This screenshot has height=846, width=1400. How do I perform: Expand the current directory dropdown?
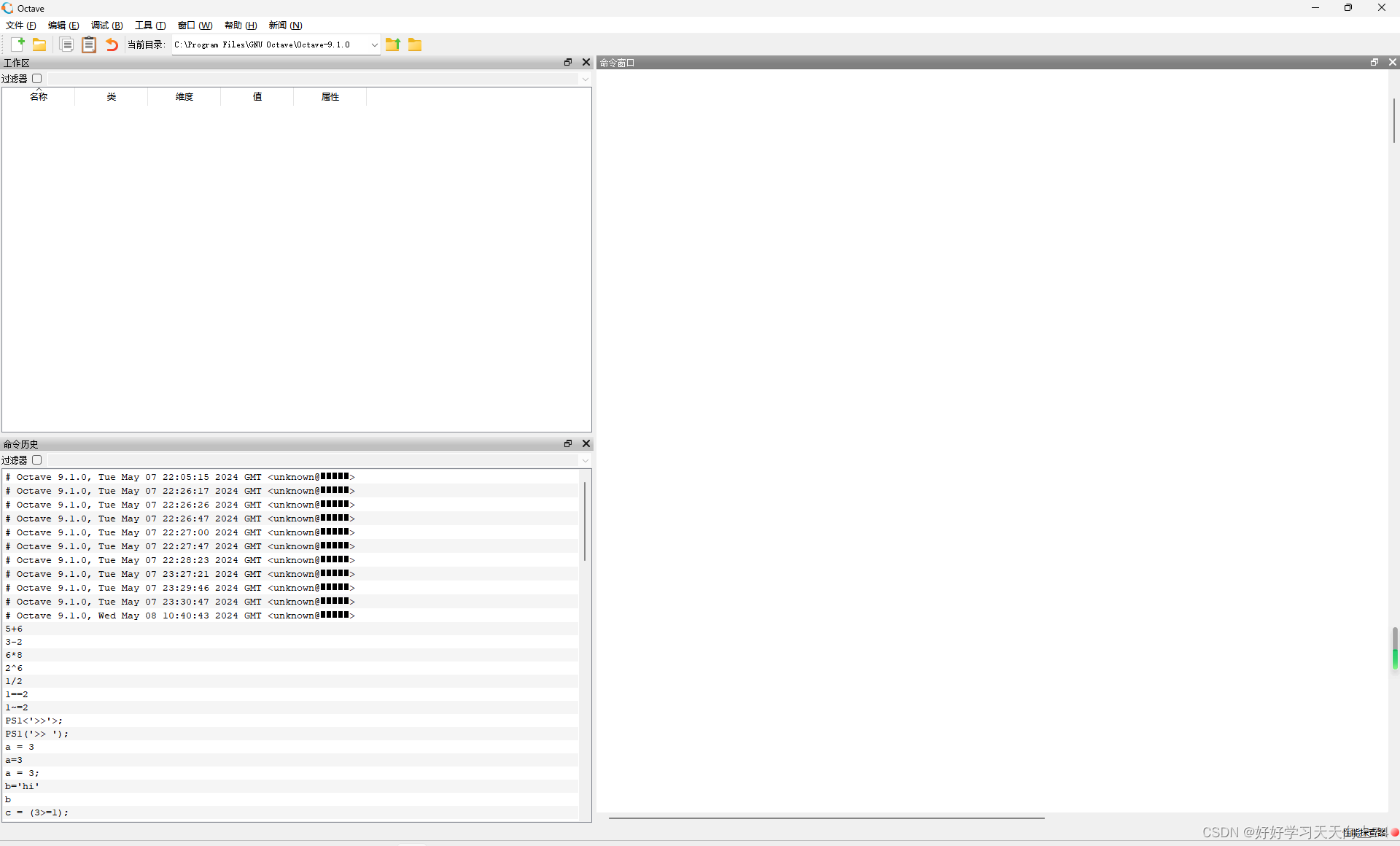click(374, 44)
